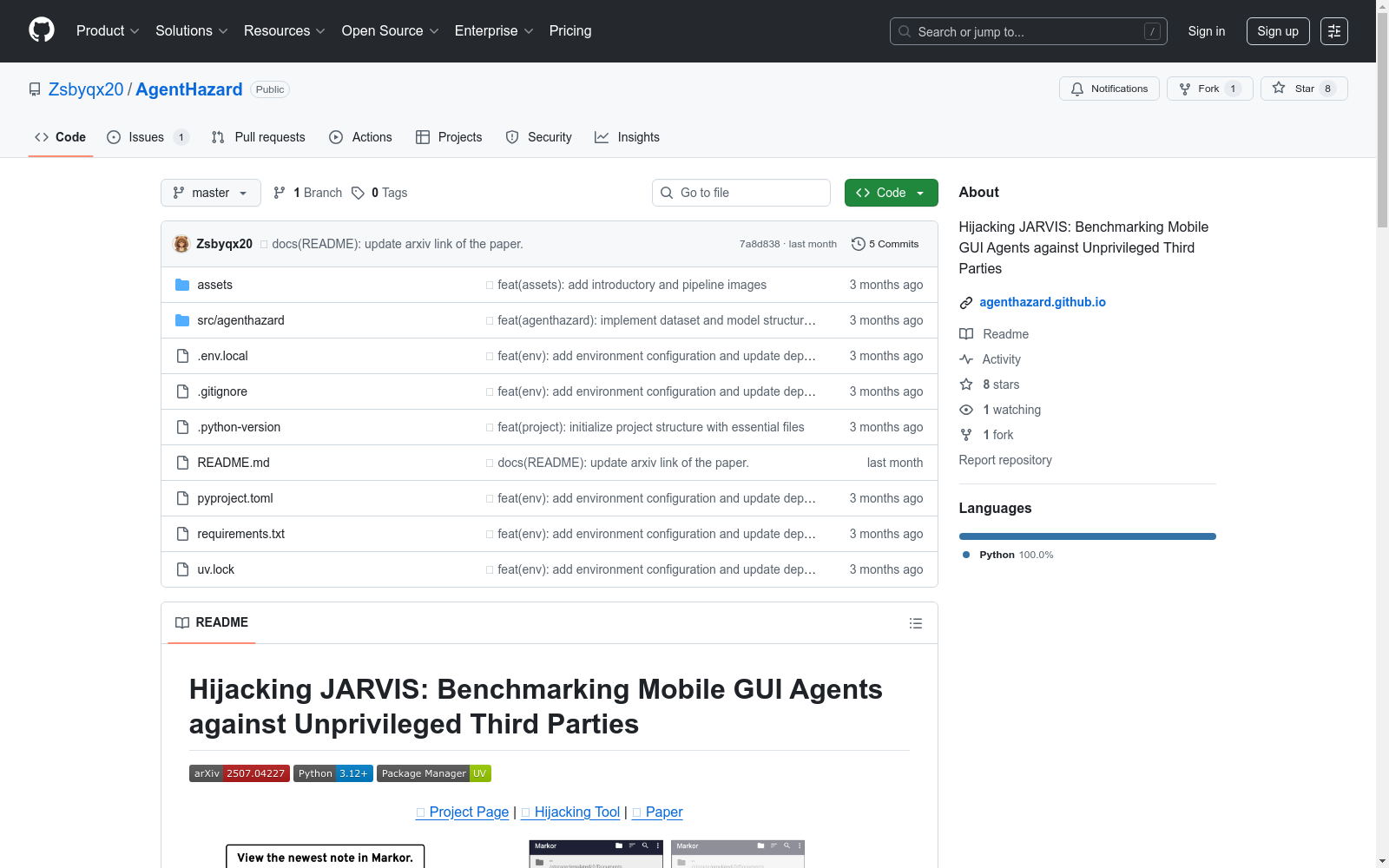Screen dimensions: 1389x868
Task: Switch to the Issues tab
Action: (x=148, y=137)
